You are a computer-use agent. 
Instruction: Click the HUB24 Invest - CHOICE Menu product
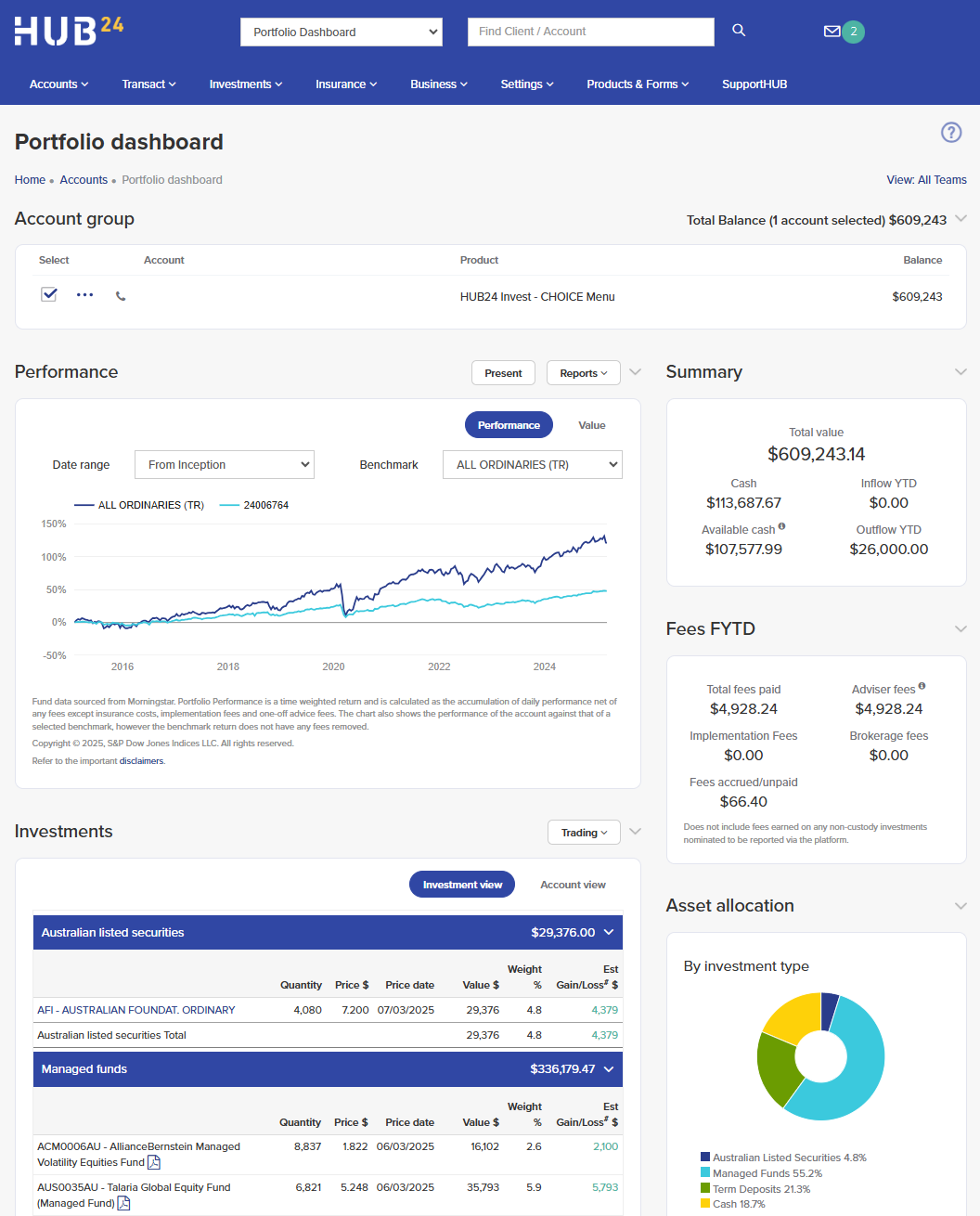(x=537, y=297)
